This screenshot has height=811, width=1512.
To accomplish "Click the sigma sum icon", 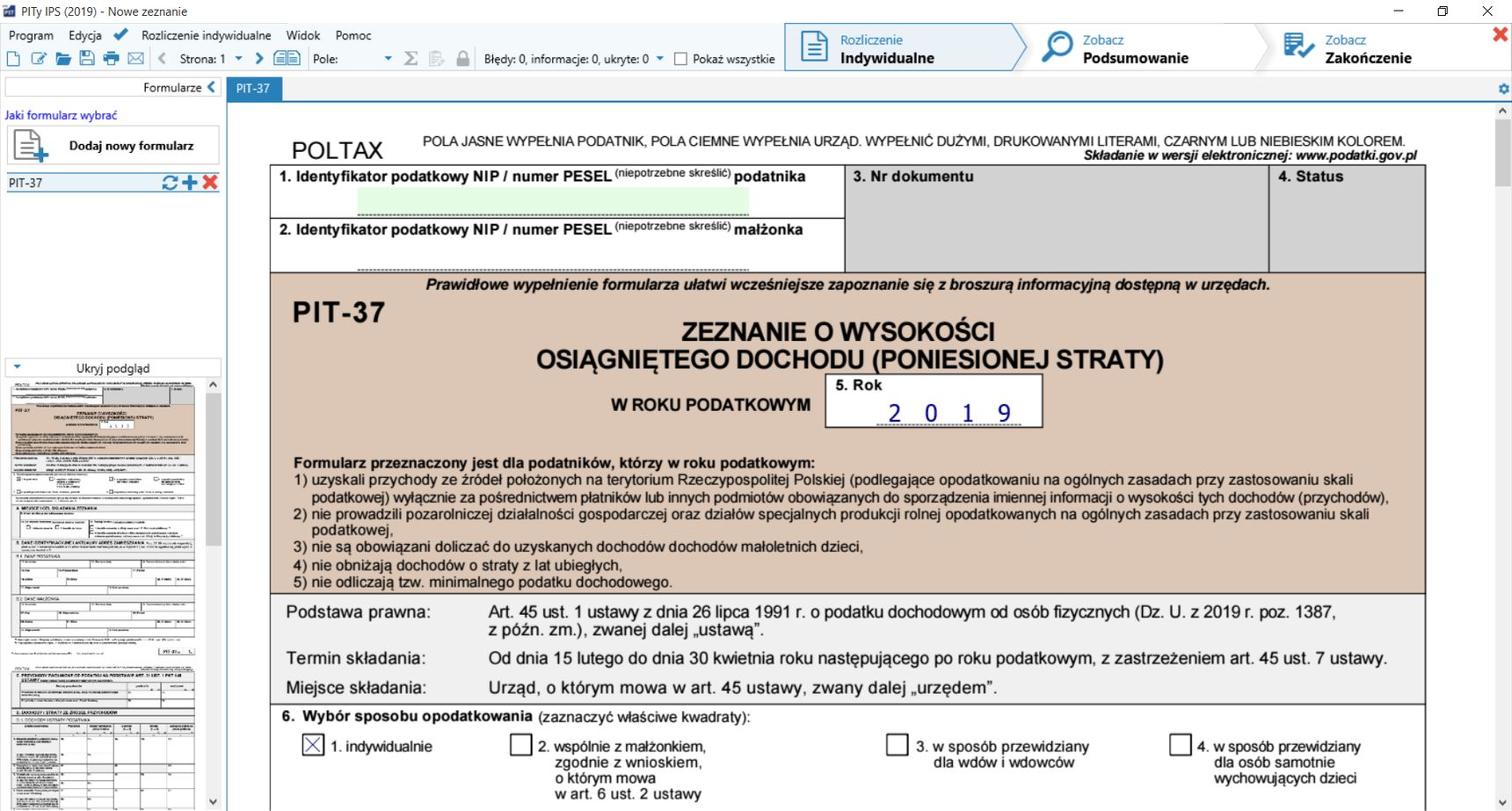I will click(x=411, y=59).
